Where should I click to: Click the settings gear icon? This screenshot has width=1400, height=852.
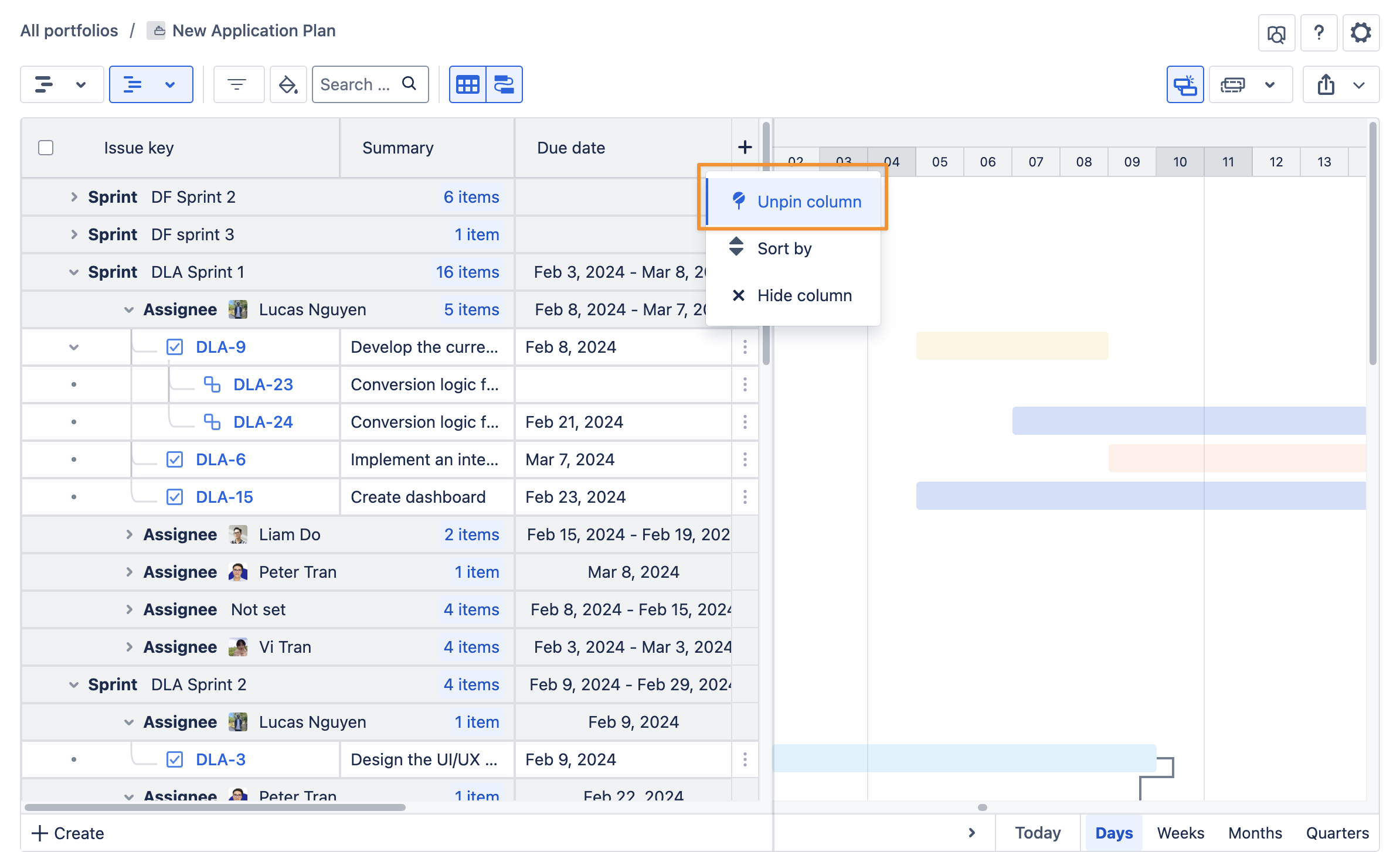coord(1360,33)
